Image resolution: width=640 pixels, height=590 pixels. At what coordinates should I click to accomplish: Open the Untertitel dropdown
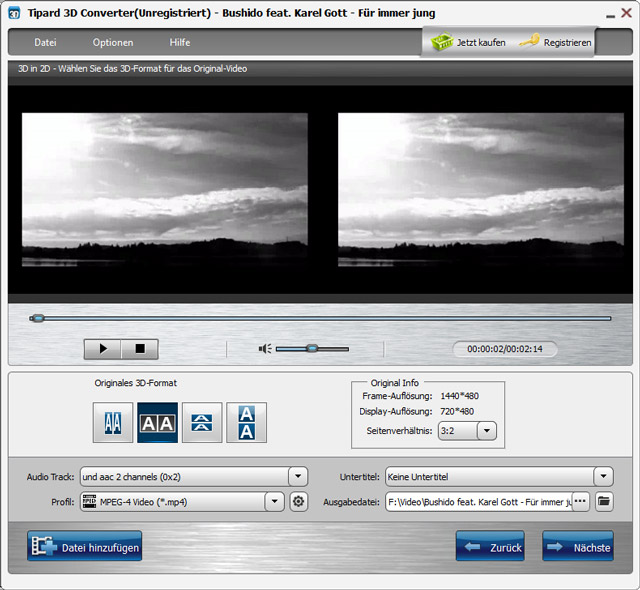point(603,477)
